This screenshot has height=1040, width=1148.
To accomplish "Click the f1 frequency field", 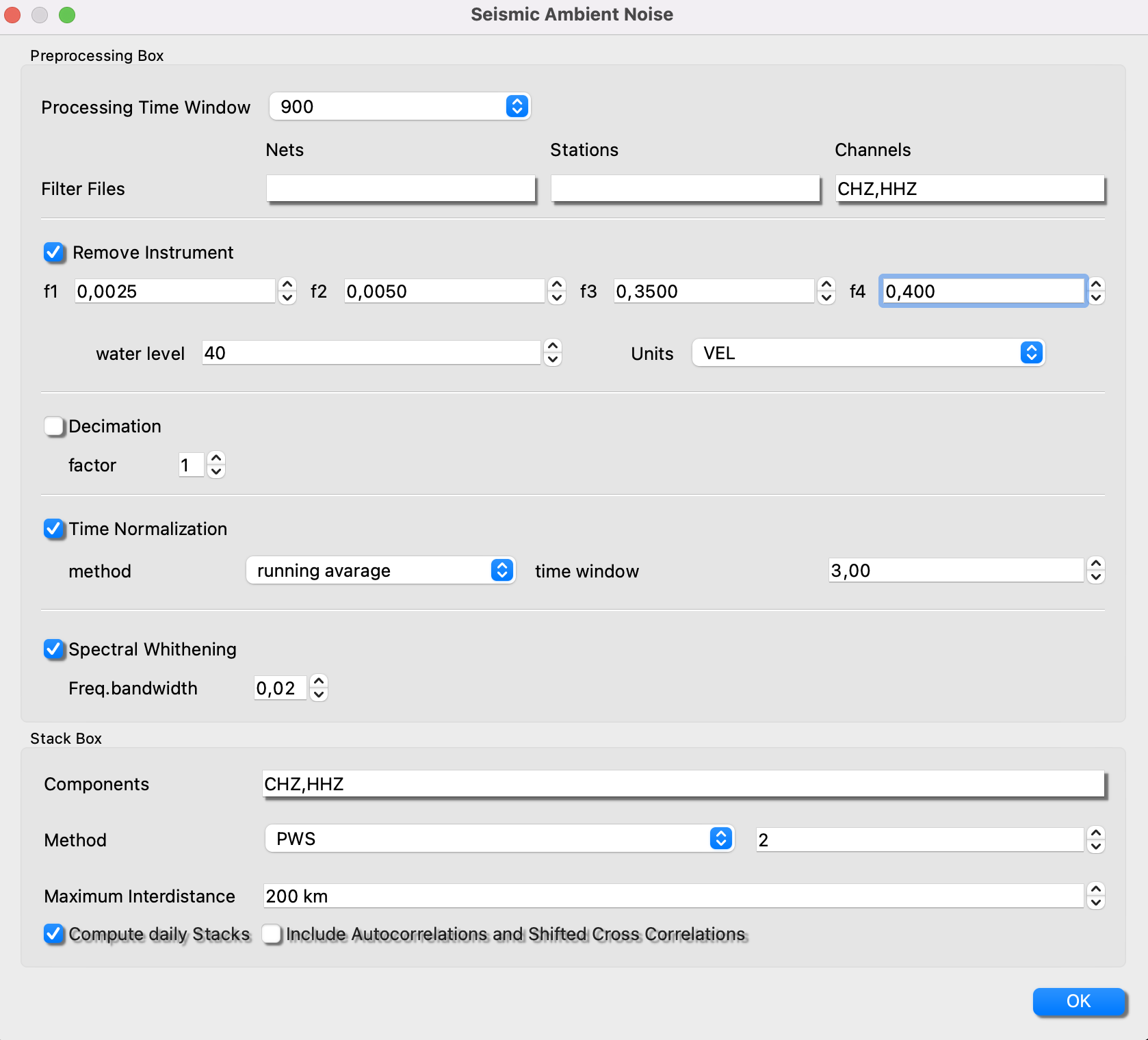I will coord(175,291).
